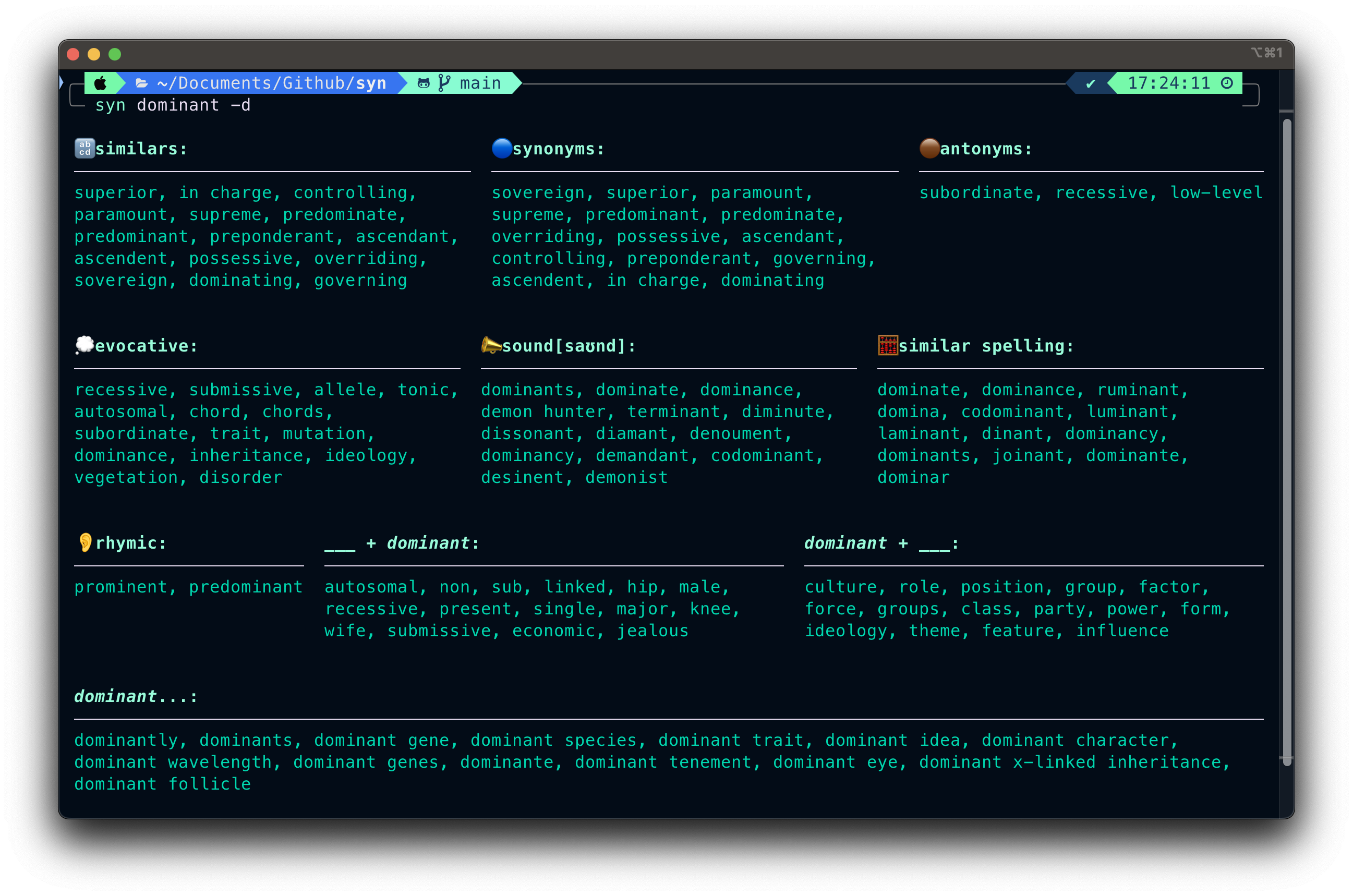This screenshot has height=896, width=1353.
Task: Click the abacus icon beside similar spelling
Action: coord(887,345)
